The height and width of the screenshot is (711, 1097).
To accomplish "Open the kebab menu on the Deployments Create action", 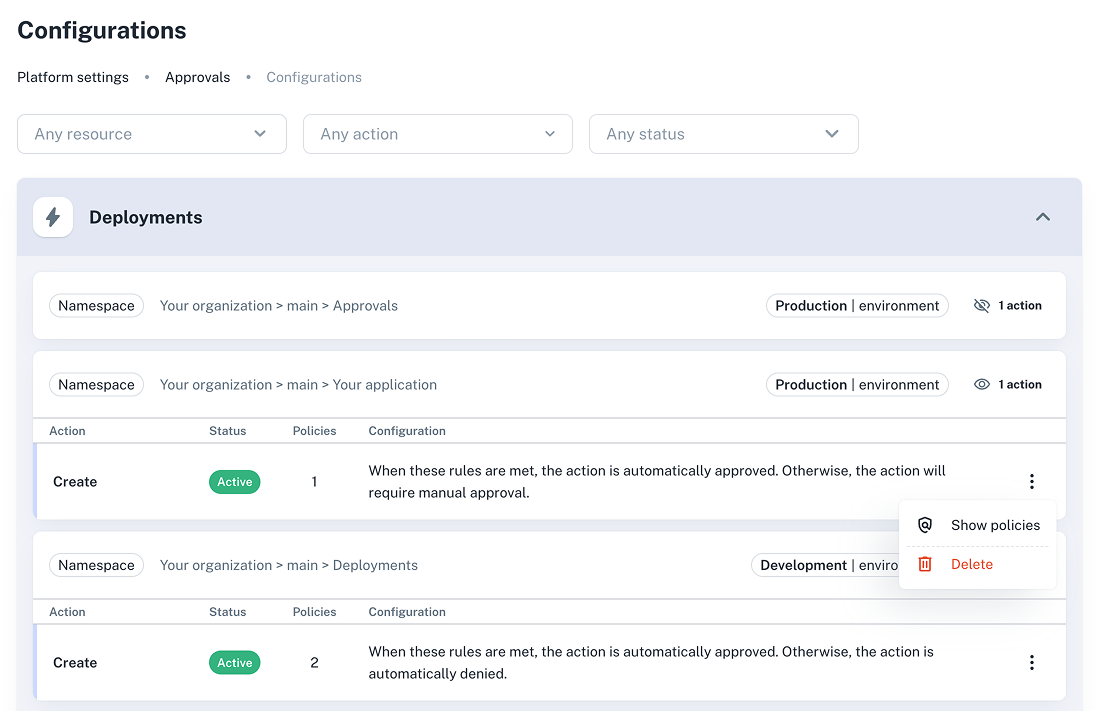I will pyautogui.click(x=1031, y=662).
